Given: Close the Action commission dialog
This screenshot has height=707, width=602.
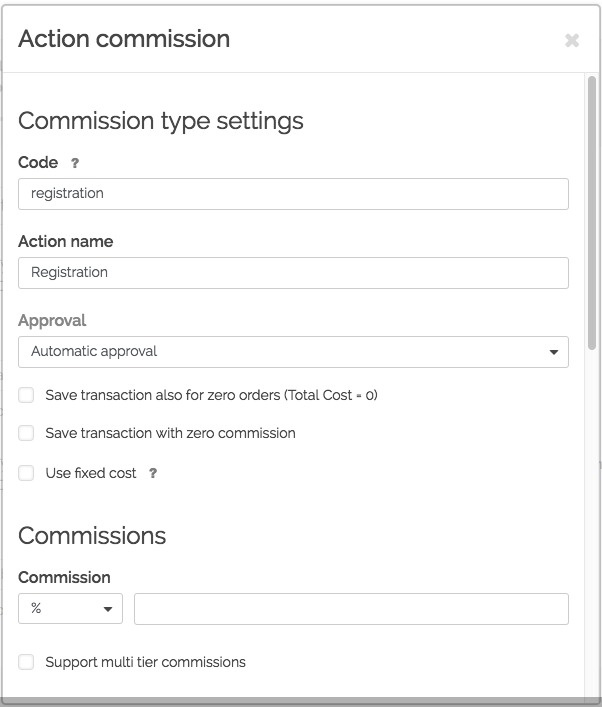Looking at the screenshot, I should [572, 41].
